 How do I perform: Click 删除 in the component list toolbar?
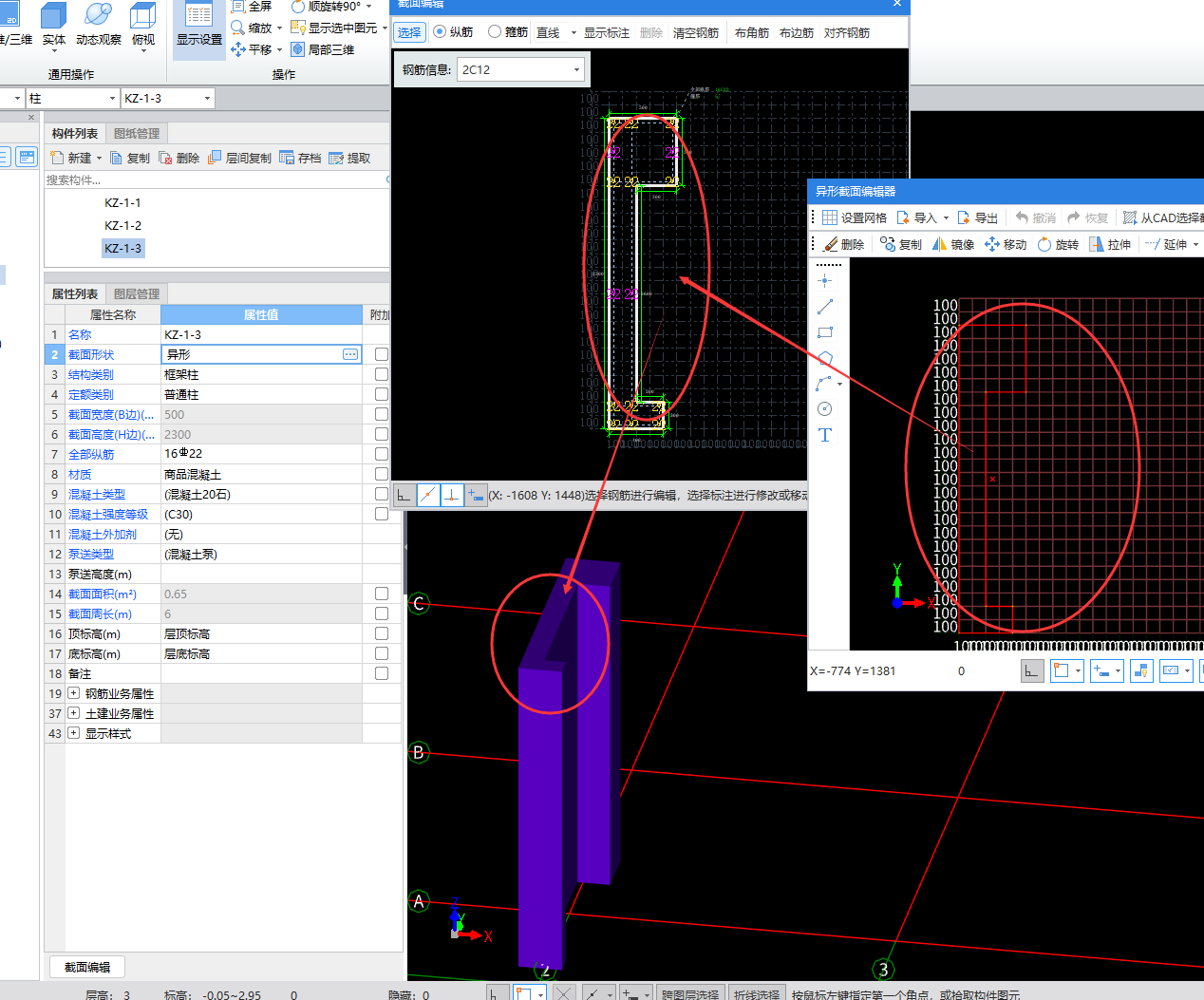[179, 159]
